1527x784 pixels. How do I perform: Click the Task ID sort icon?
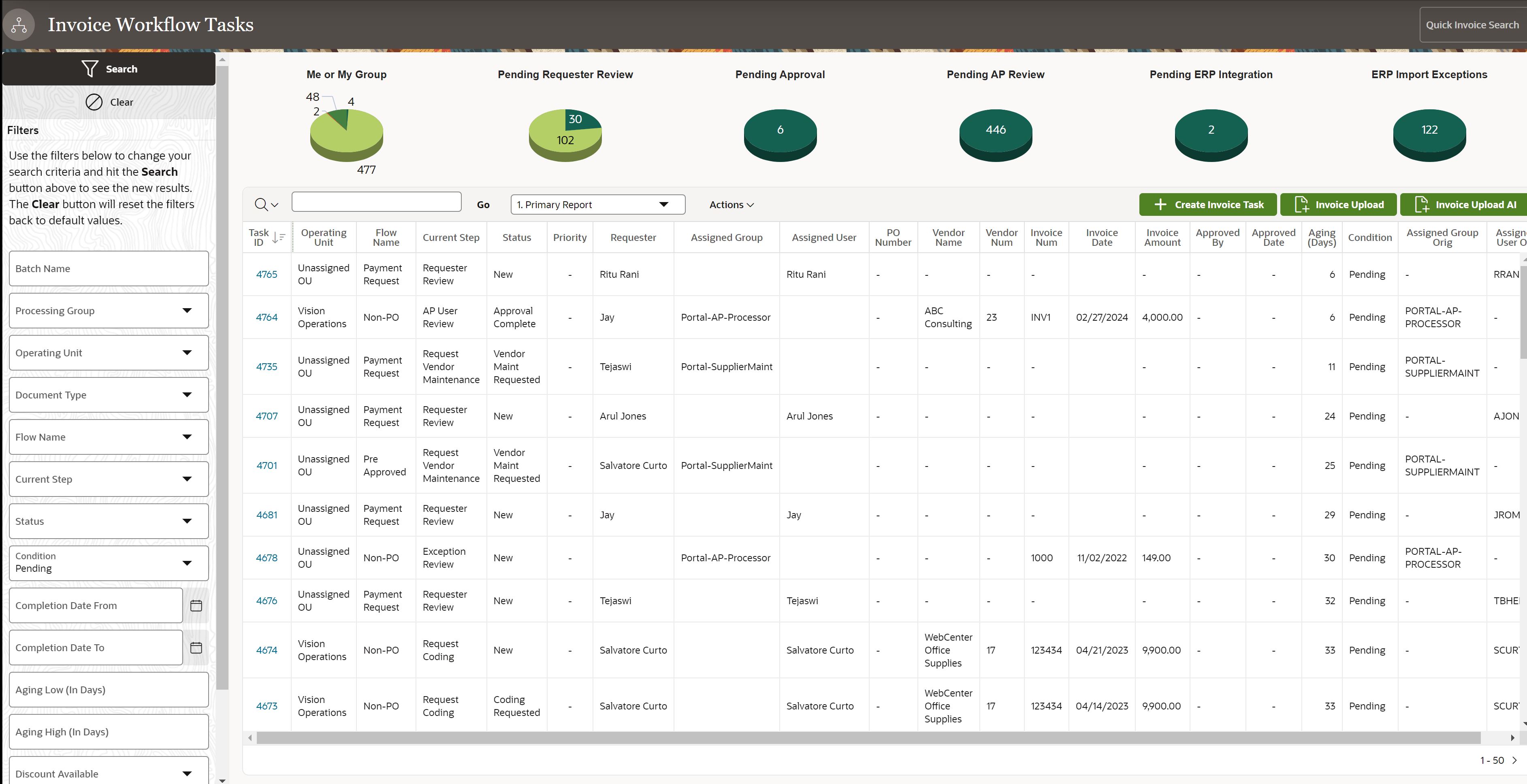click(279, 238)
